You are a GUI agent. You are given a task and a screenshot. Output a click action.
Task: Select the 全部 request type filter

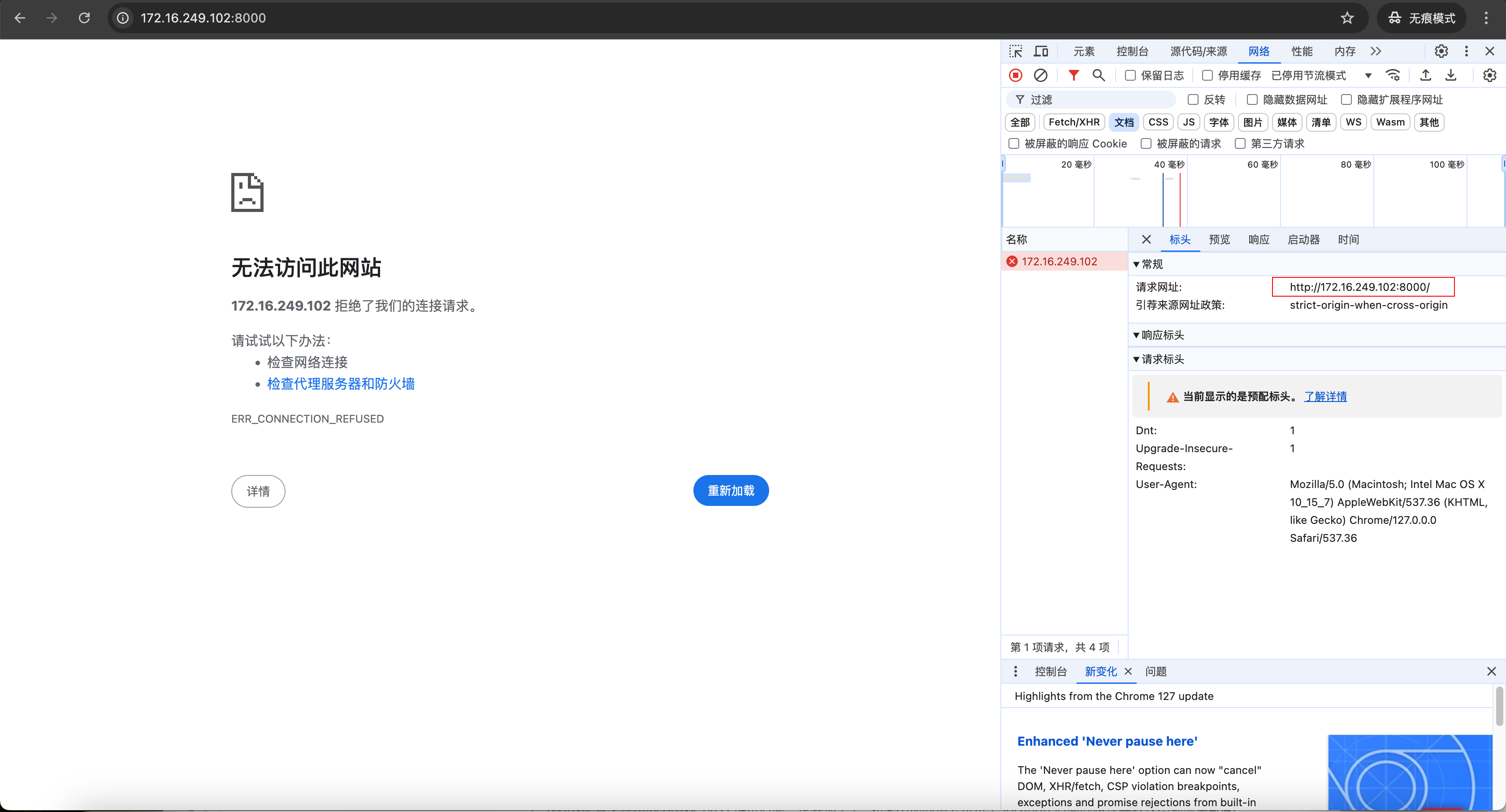1020,122
